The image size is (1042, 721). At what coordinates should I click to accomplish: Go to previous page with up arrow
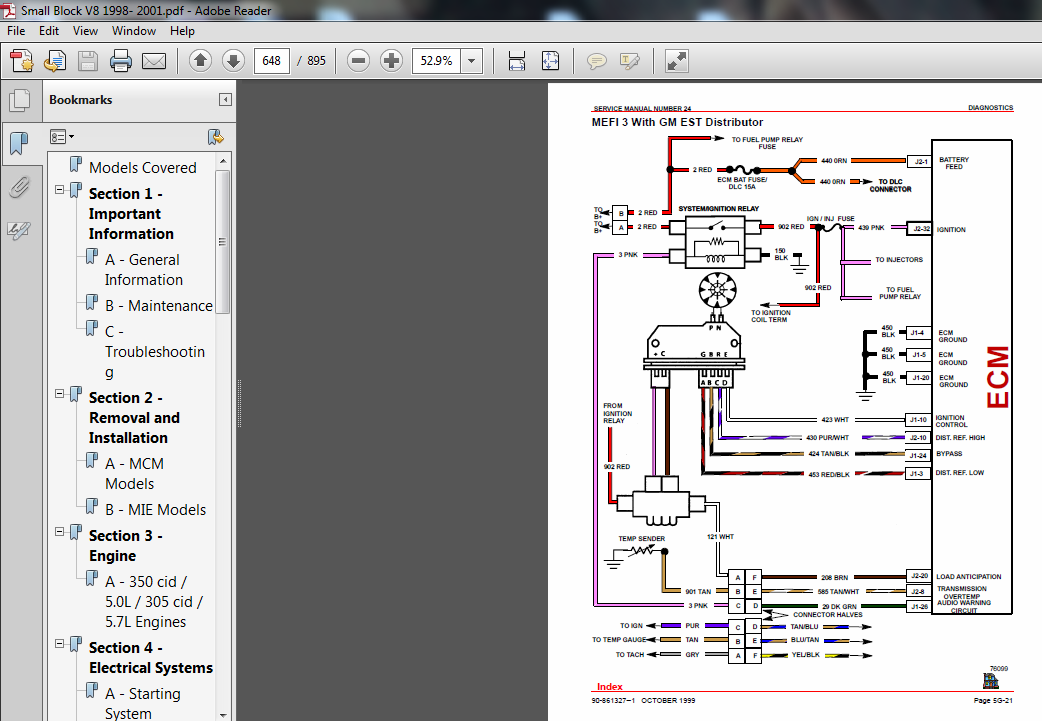(x=200, y=61)
